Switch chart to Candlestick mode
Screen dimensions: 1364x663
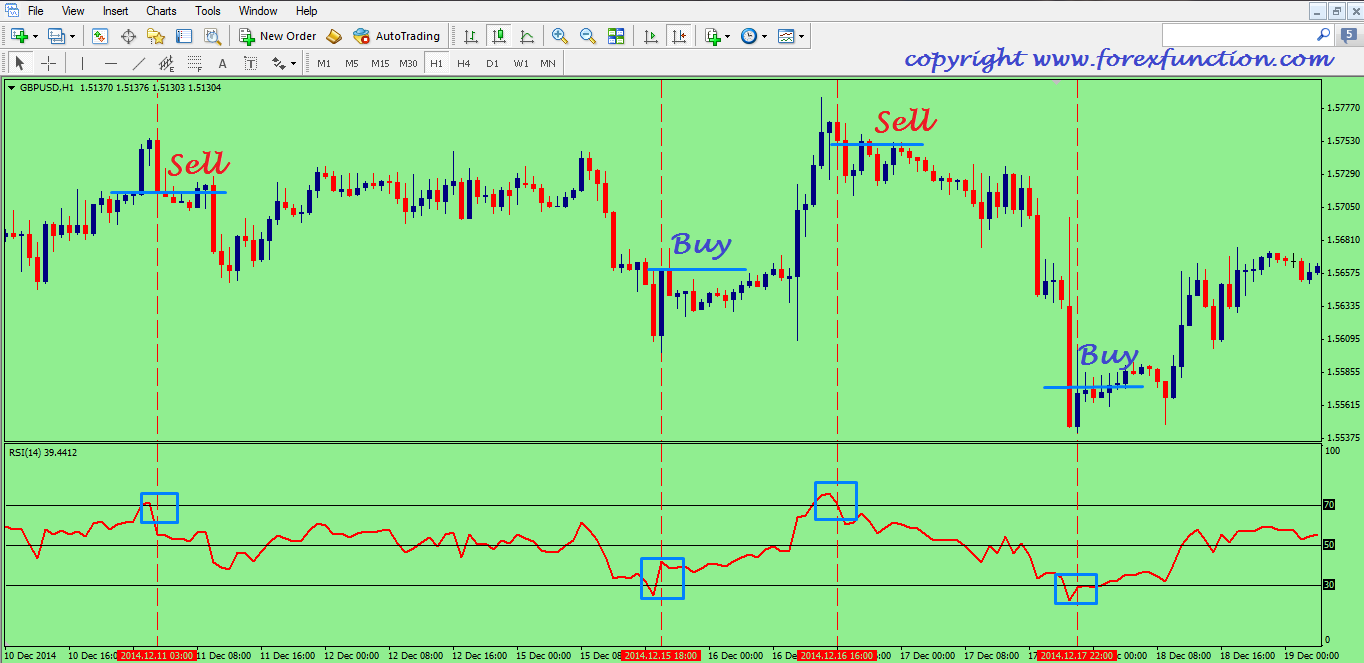499,36
